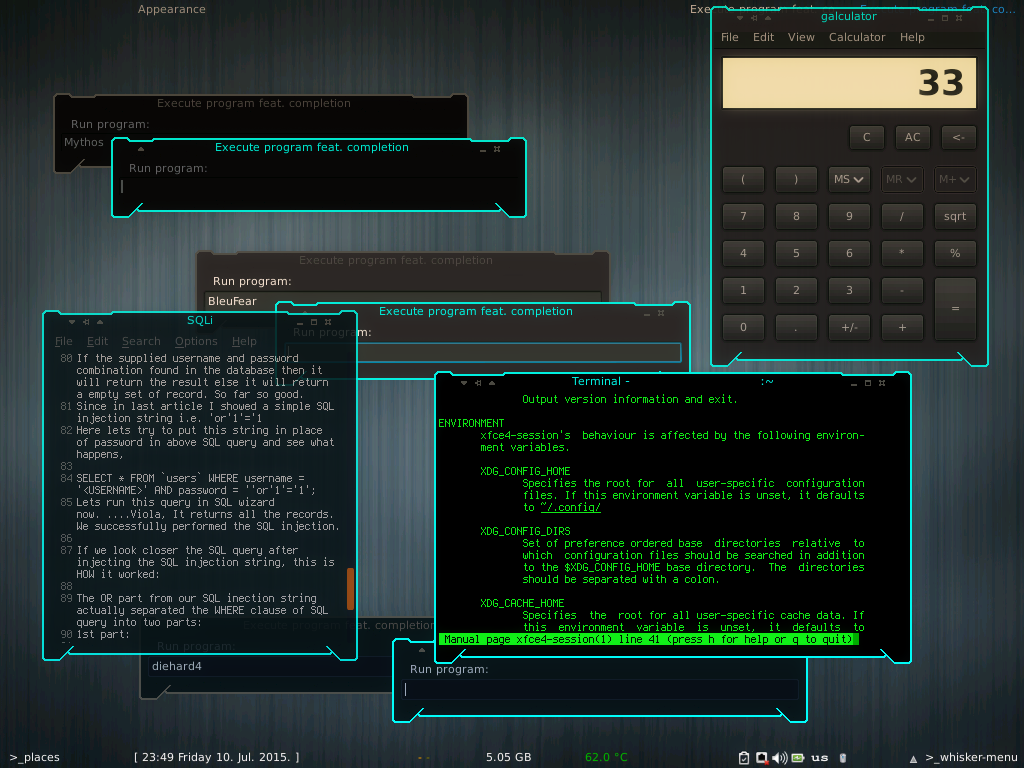Click the sign change '+/-' key
The height and width of the screenshot is (768, 1024).
[849, 327]
